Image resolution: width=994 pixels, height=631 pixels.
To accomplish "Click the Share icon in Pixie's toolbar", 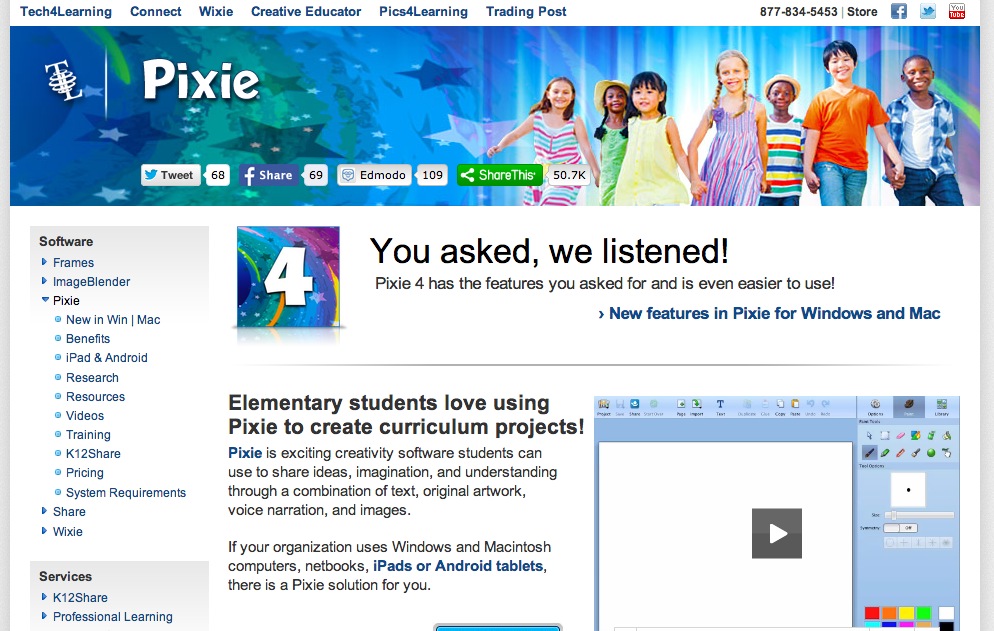I will tap(633, 404).
